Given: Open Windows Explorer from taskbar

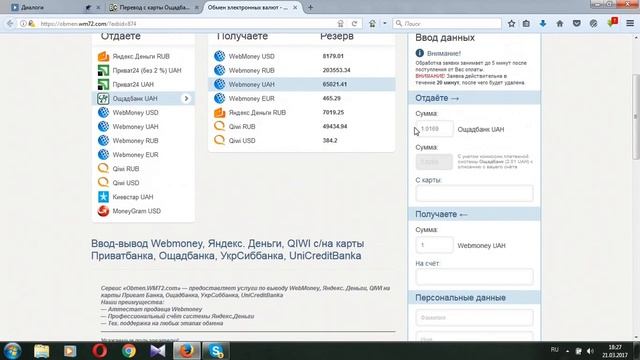Looking at the screenshot, I should (x=42, y=351).
